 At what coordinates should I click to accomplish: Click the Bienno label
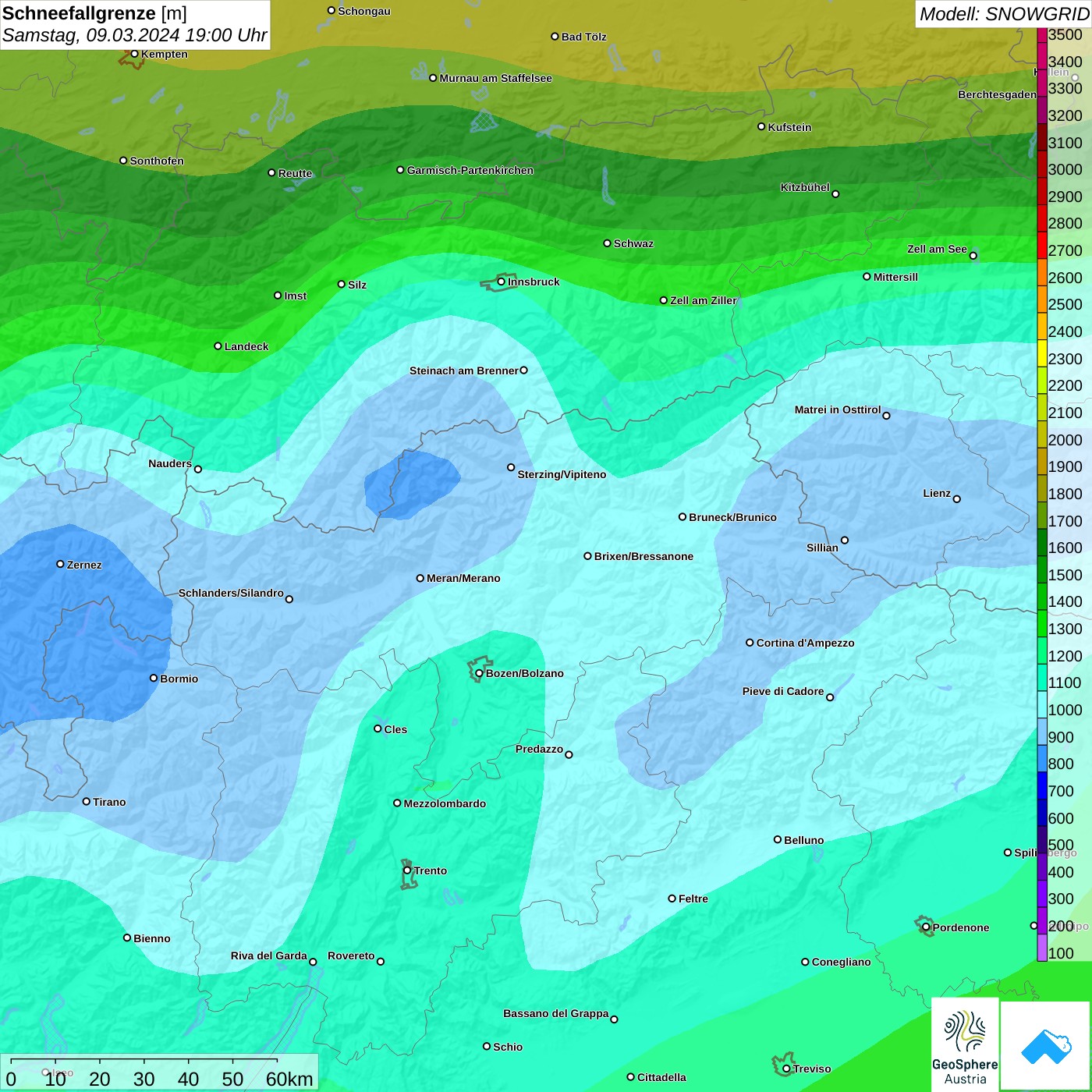(x=152, y=938)
